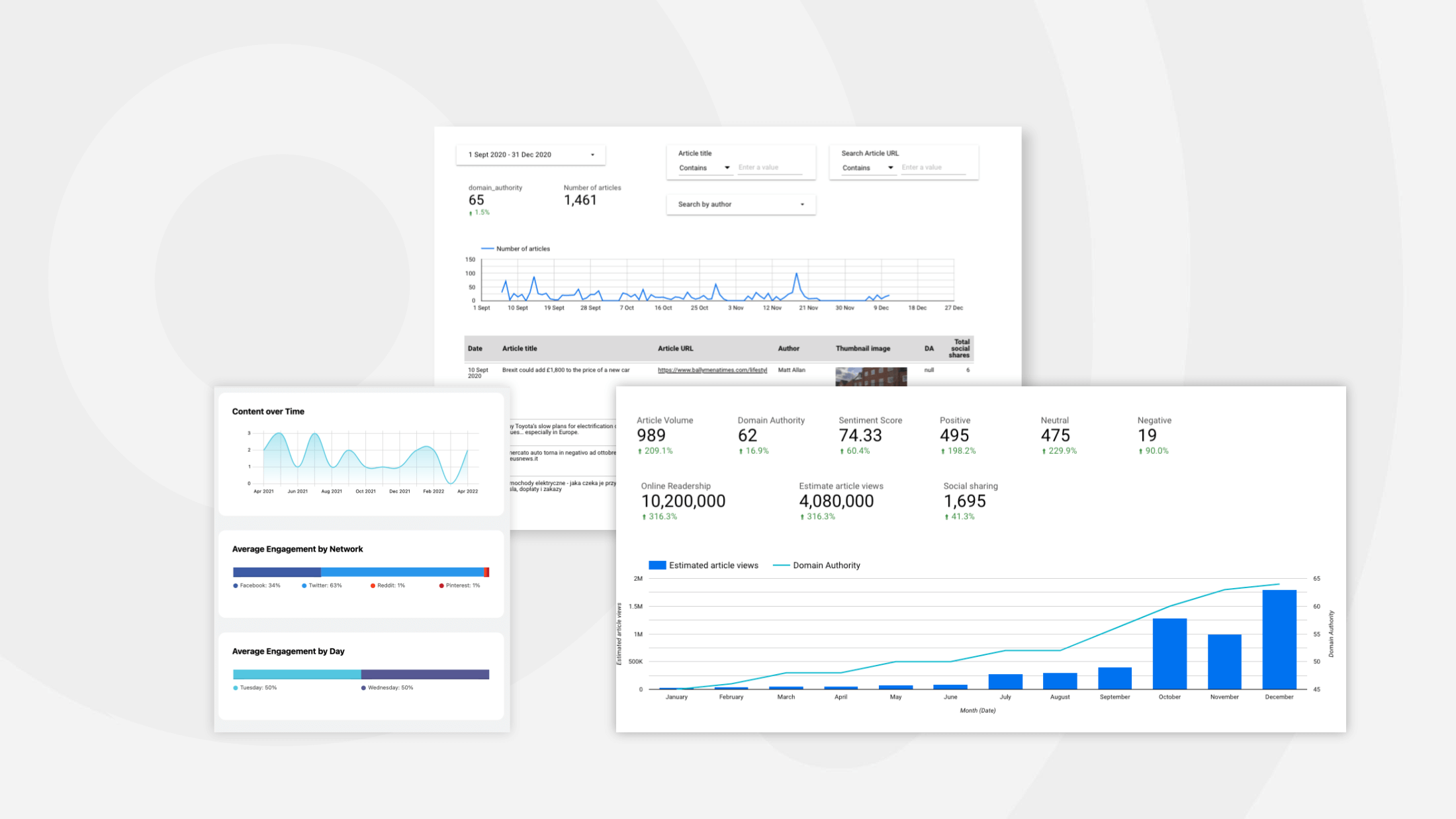This screenshot has width=1456, height=819.
Task: Click the 'Brexit could add £1,800' article title
Action: pos(566,370)
